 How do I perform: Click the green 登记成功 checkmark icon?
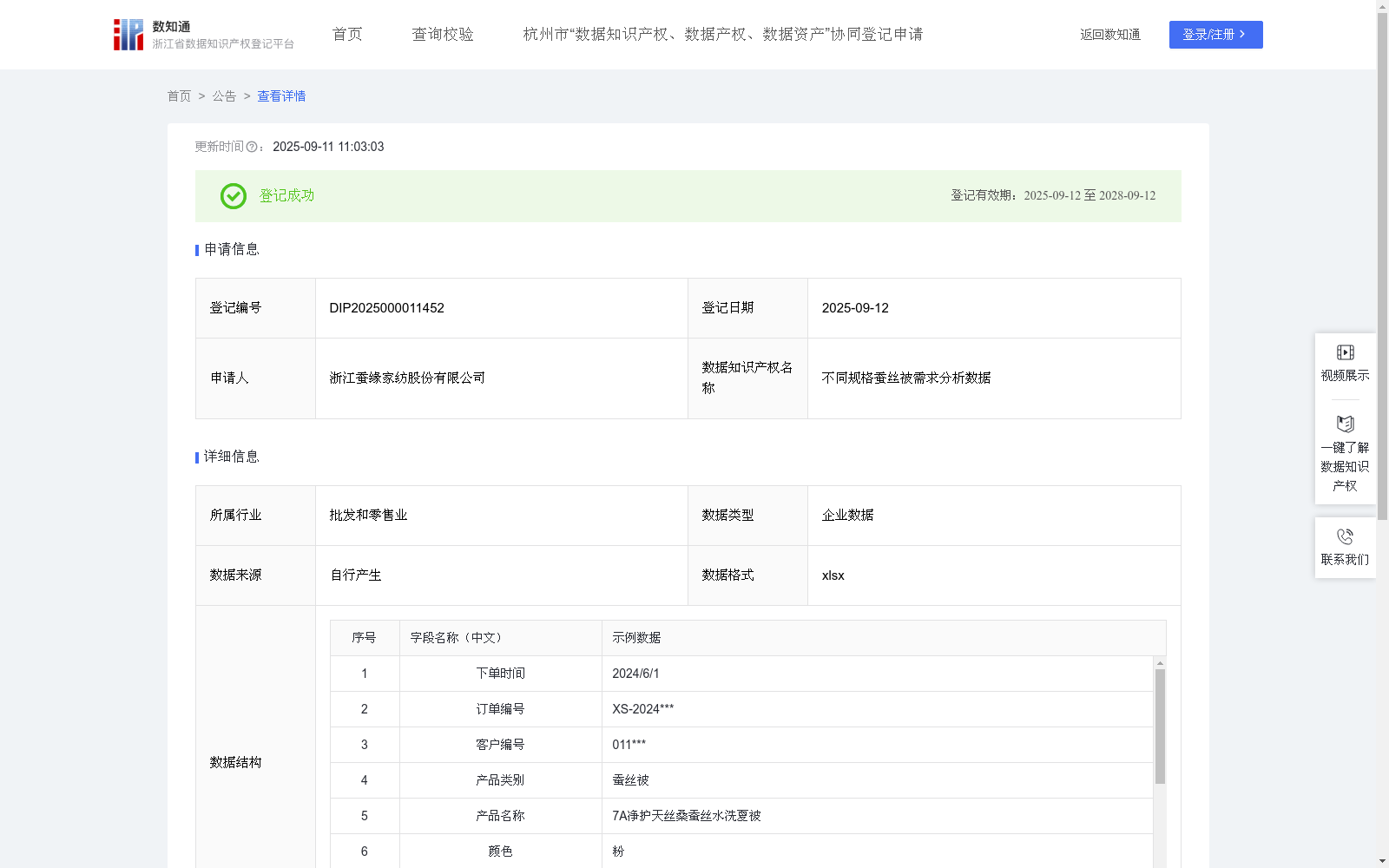click(x=234, y=196)
